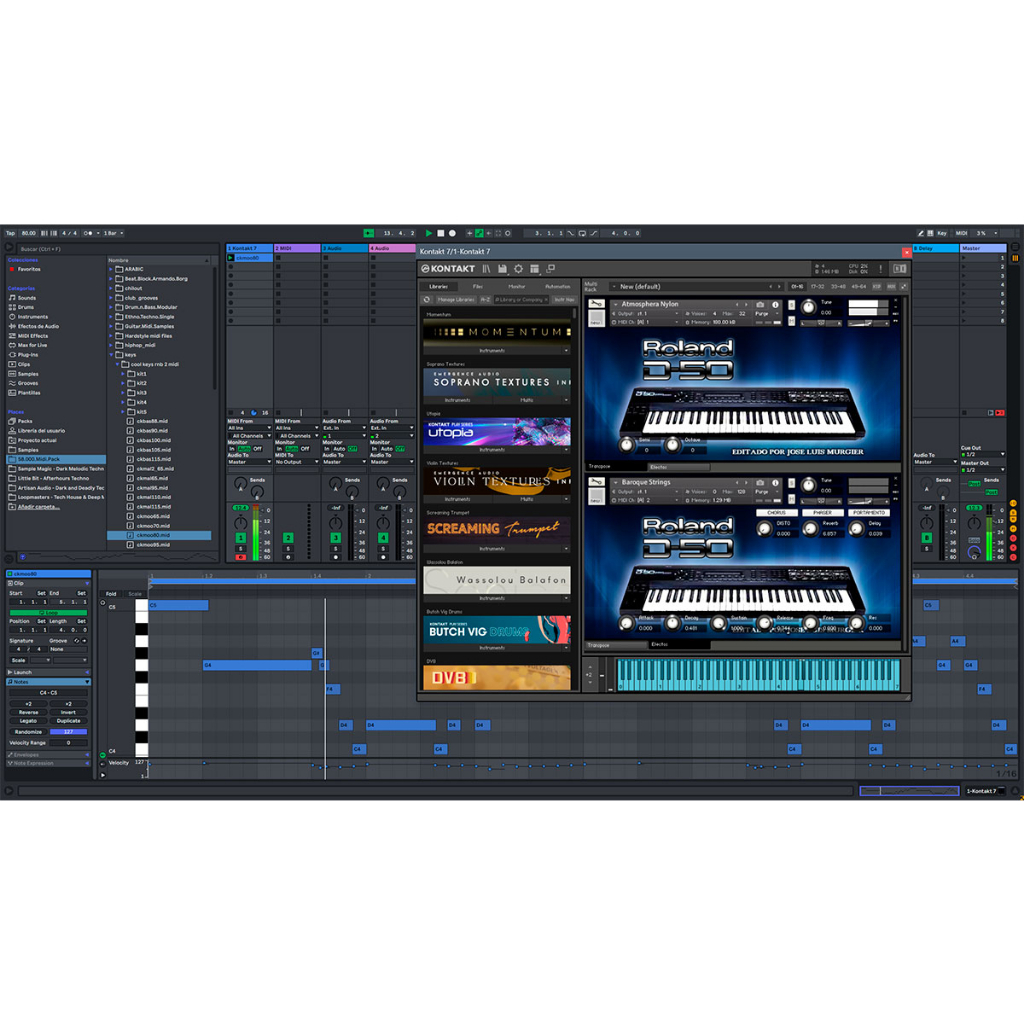Open the New (default) multi rack dropdown
This screenshot has width=1024, height=1024.
coord(696,287)
